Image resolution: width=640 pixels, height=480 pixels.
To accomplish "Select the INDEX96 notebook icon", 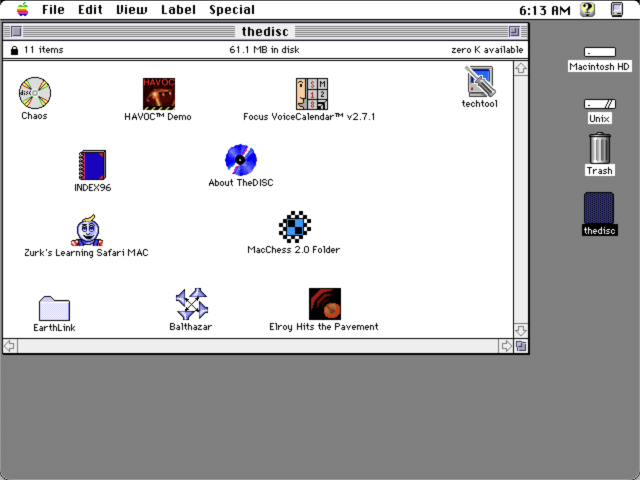I will click(92, 165).
